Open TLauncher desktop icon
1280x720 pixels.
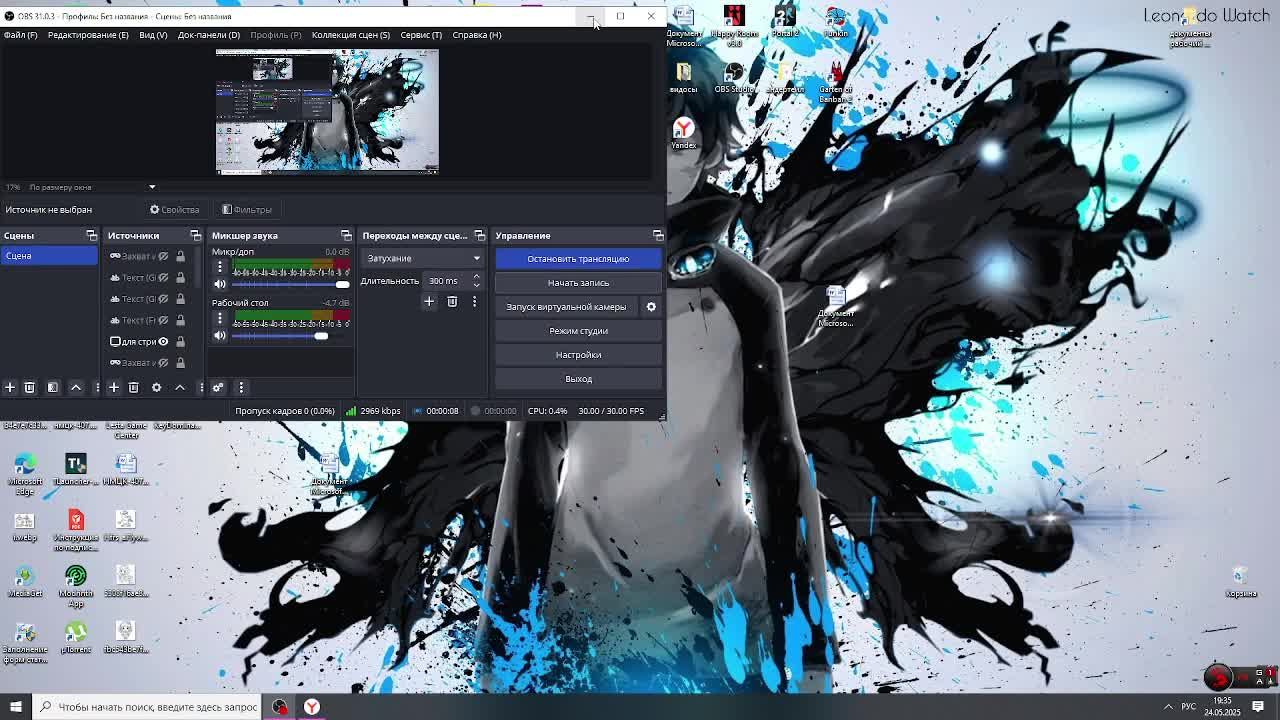click(x=76, y=469)
